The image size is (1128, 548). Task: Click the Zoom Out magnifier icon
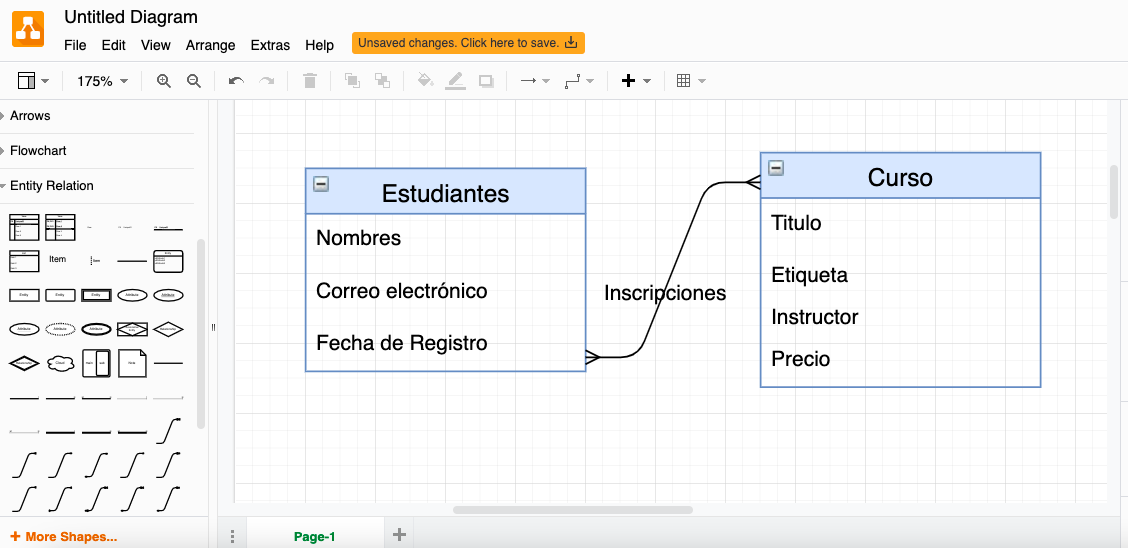194,81
